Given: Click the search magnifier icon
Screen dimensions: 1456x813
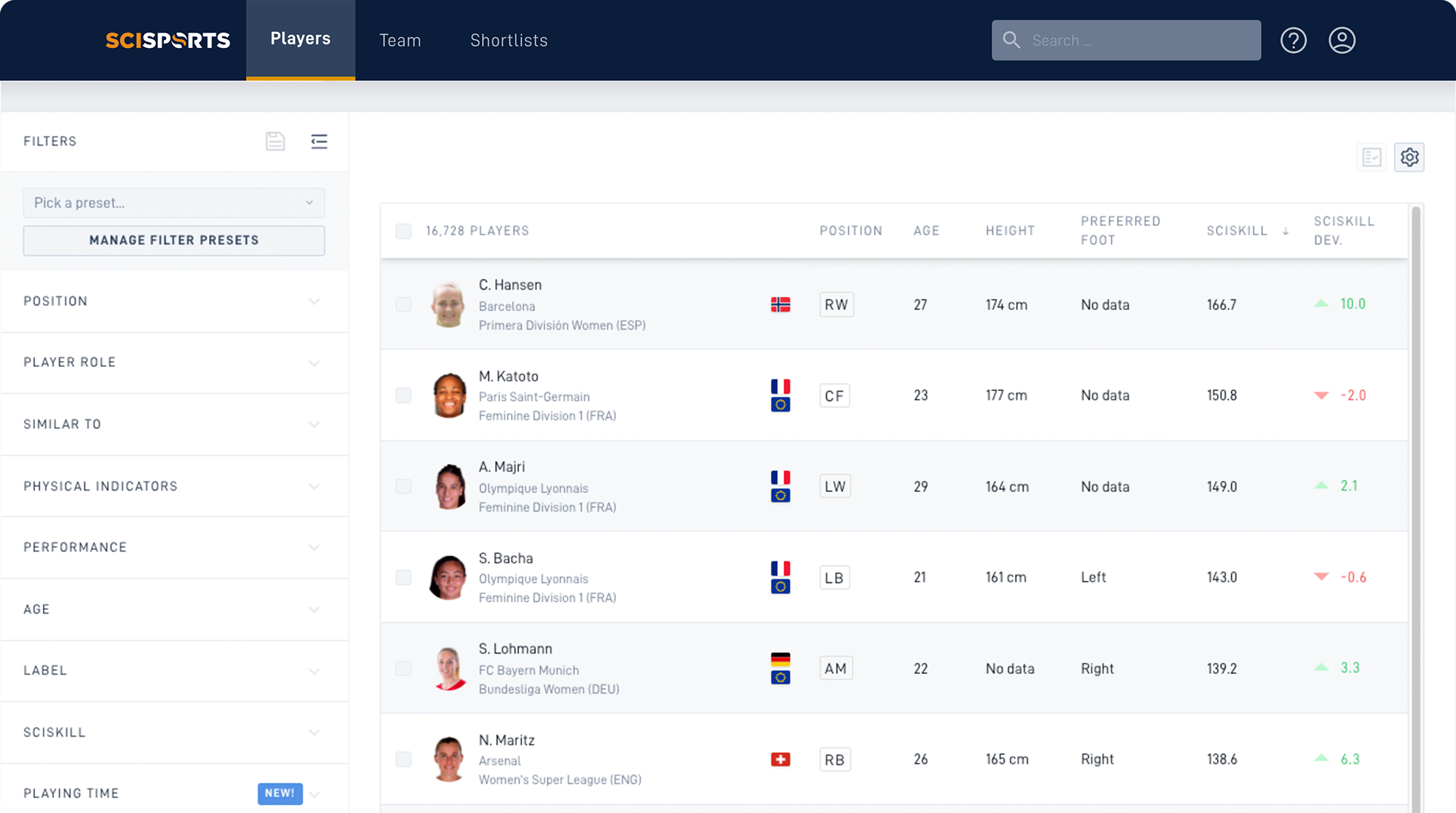Looking at the screenshot, I should point(1011,40).
